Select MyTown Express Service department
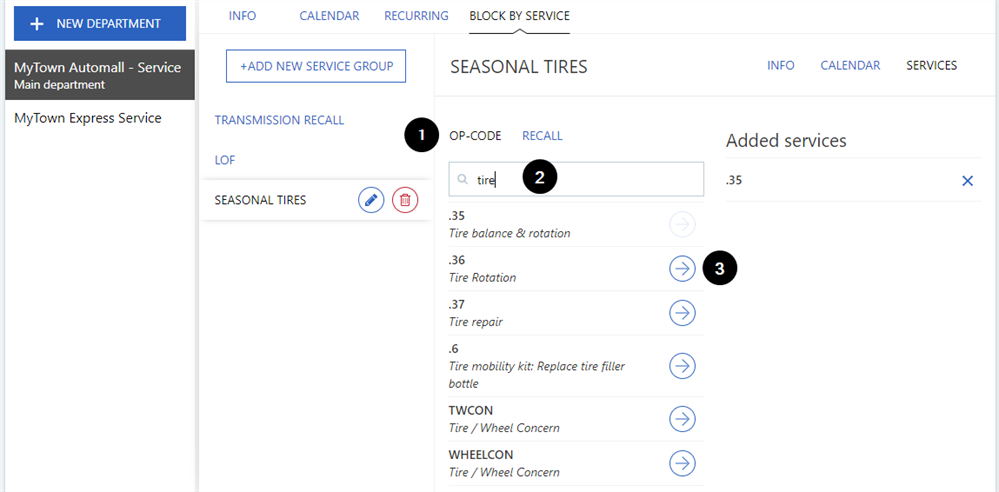Screen dimensions: 999x492 (88, 118)
